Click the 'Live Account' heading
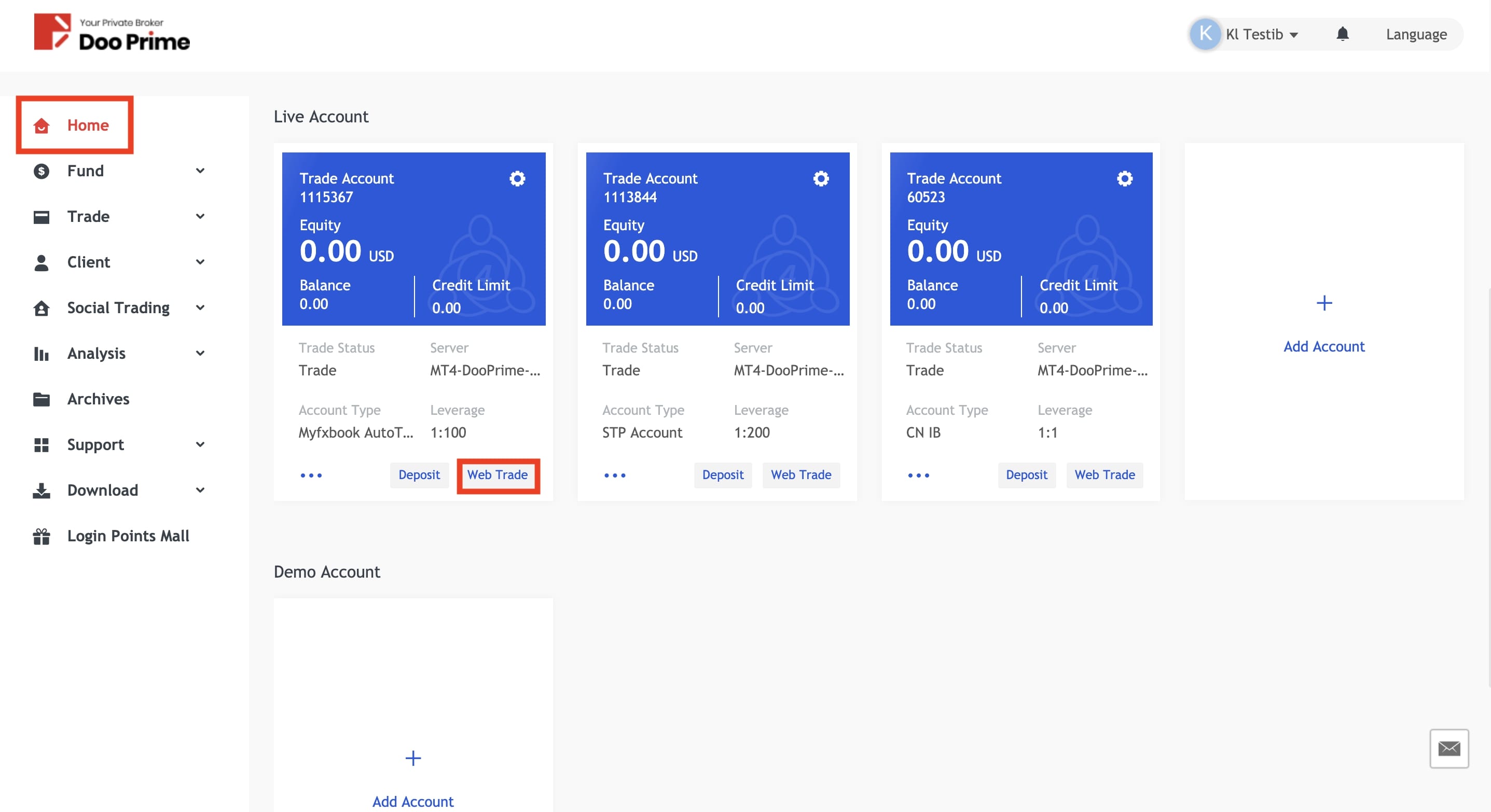The image size is (1491, 812). point(321,117)
